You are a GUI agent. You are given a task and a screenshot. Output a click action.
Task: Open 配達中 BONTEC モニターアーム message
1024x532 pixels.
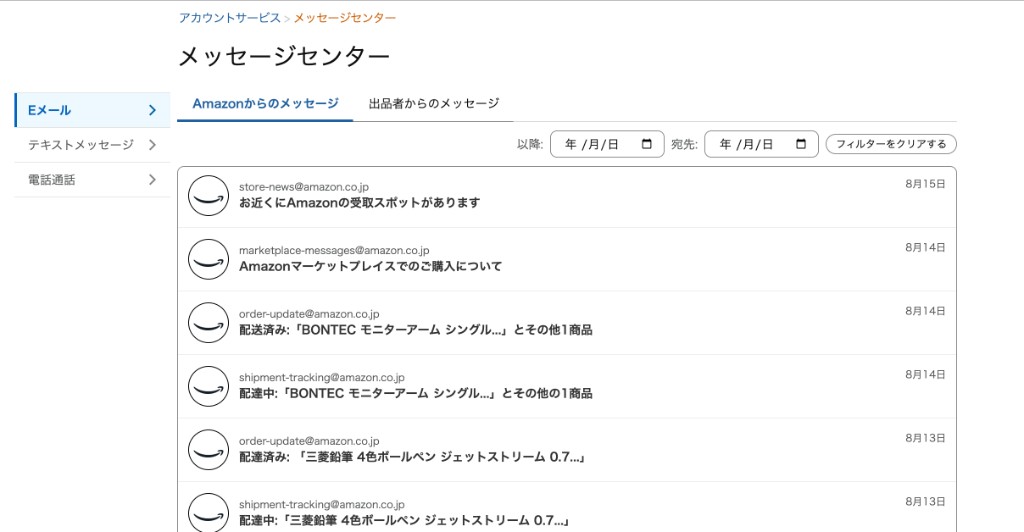click(566, 386)
